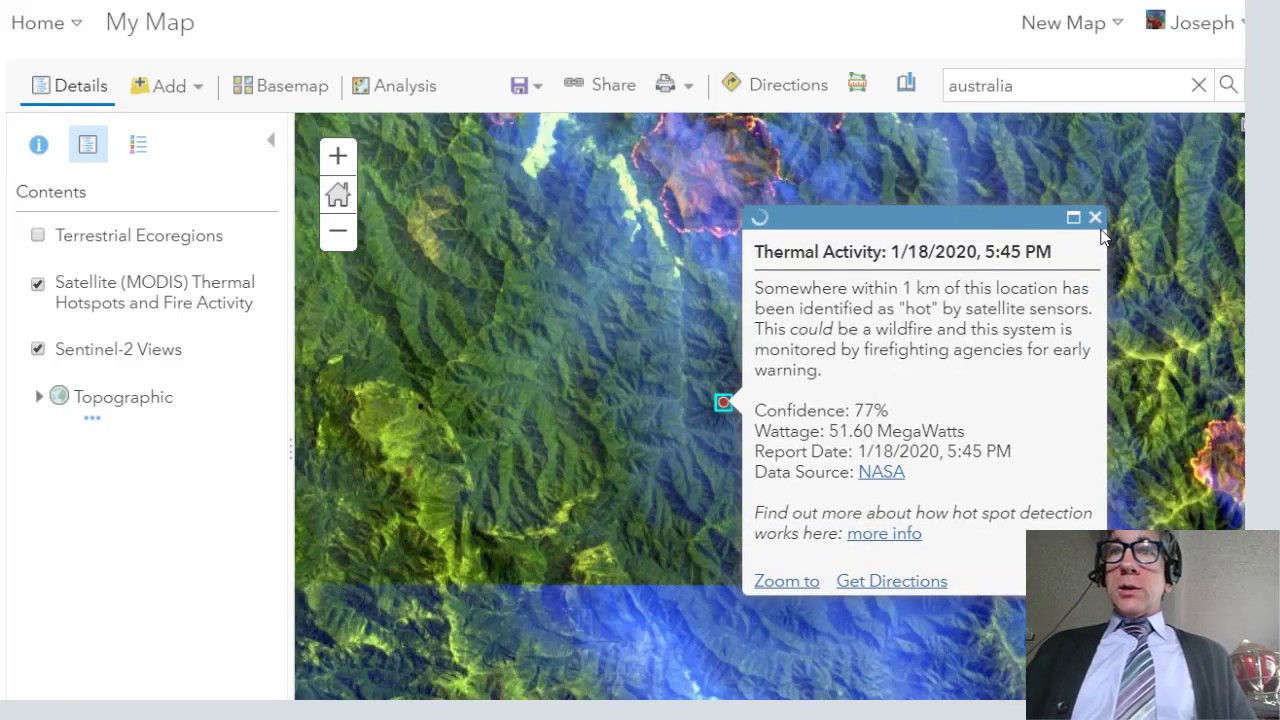This screenshot has height=720, width=1280.
Task: Open the New Map dropdown
Action: tap(1072, 23)
